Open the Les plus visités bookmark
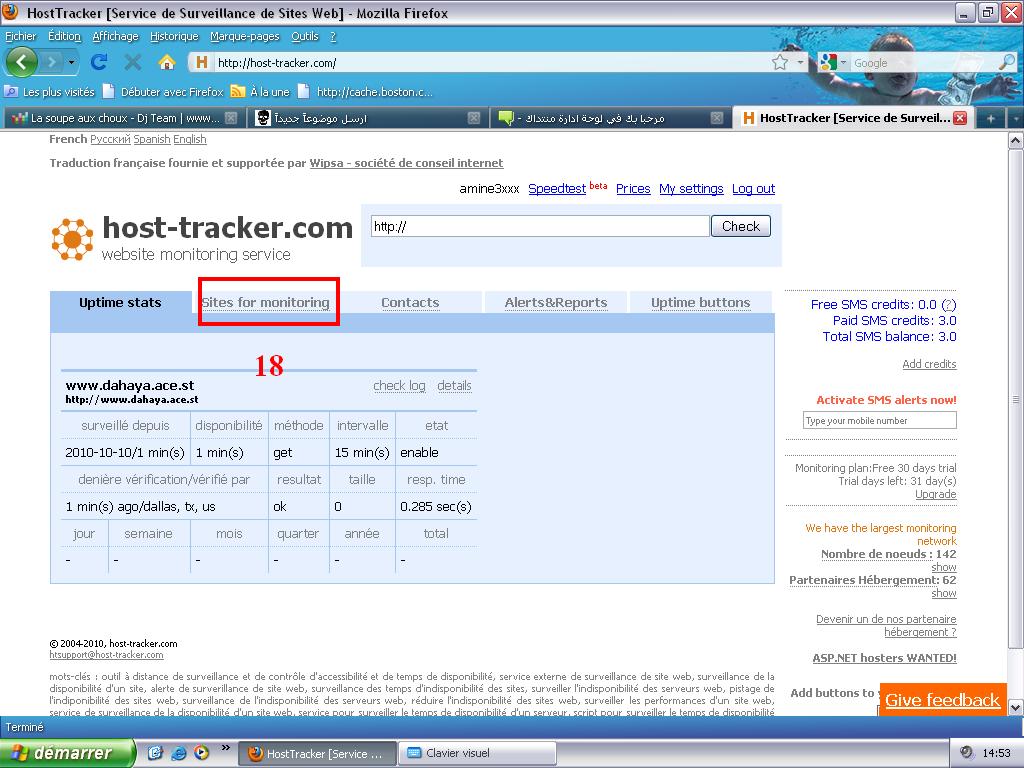1024x768 pixels. point(50,91)
